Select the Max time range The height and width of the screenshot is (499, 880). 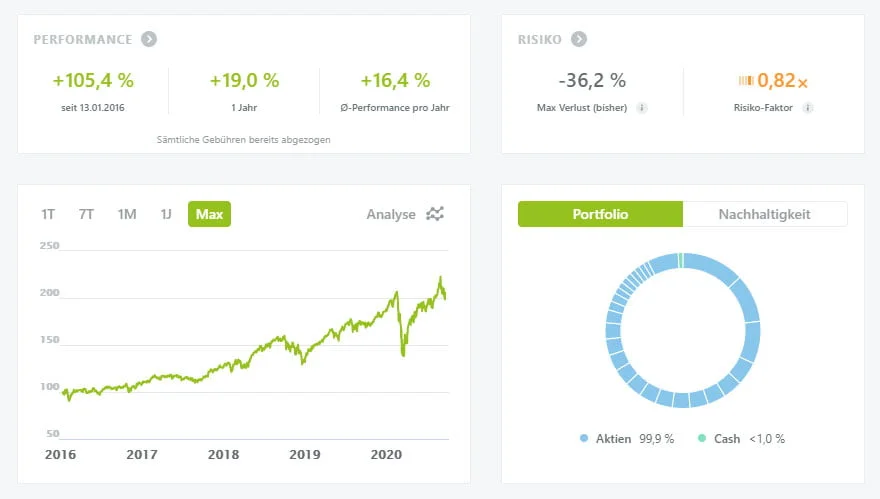point(209,214)
